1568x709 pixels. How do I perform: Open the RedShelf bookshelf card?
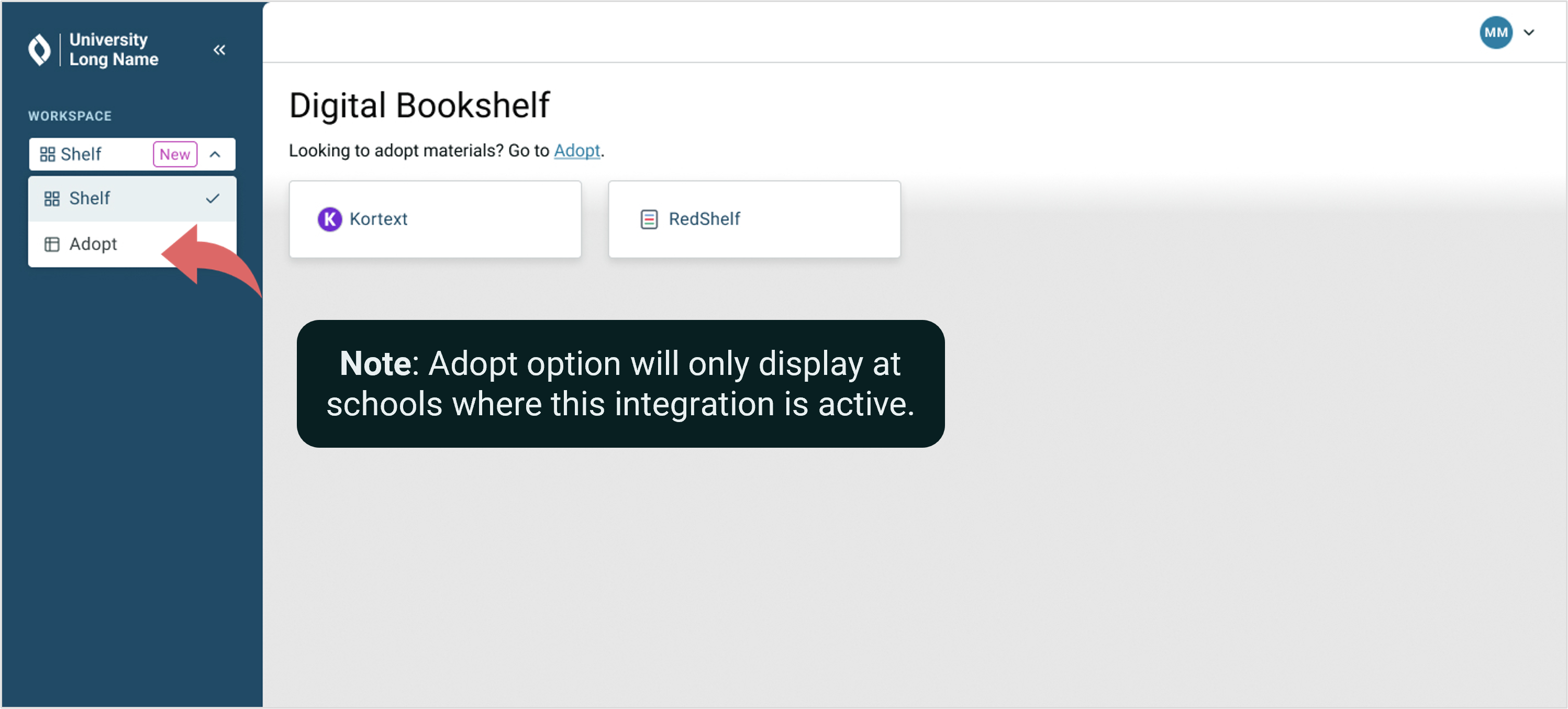pos(753,219)
